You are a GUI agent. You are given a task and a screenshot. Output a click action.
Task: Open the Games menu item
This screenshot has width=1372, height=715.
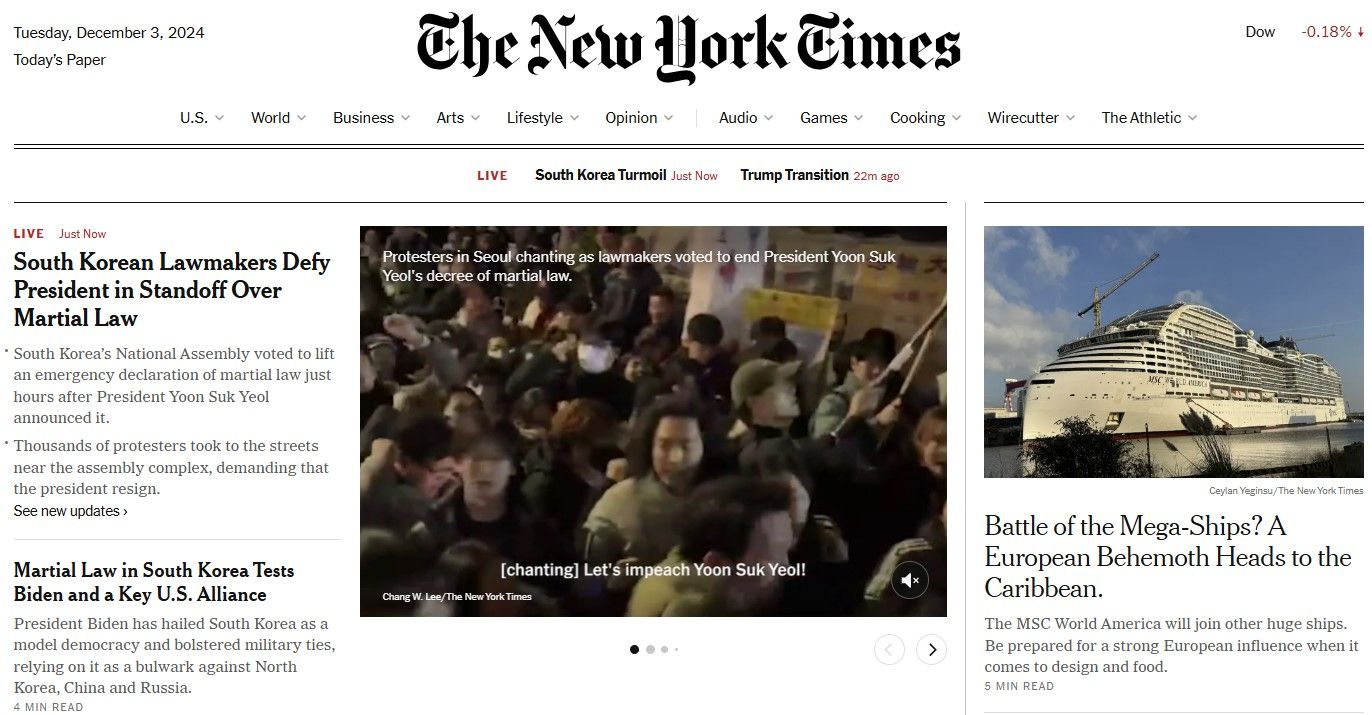pos(832,118)
